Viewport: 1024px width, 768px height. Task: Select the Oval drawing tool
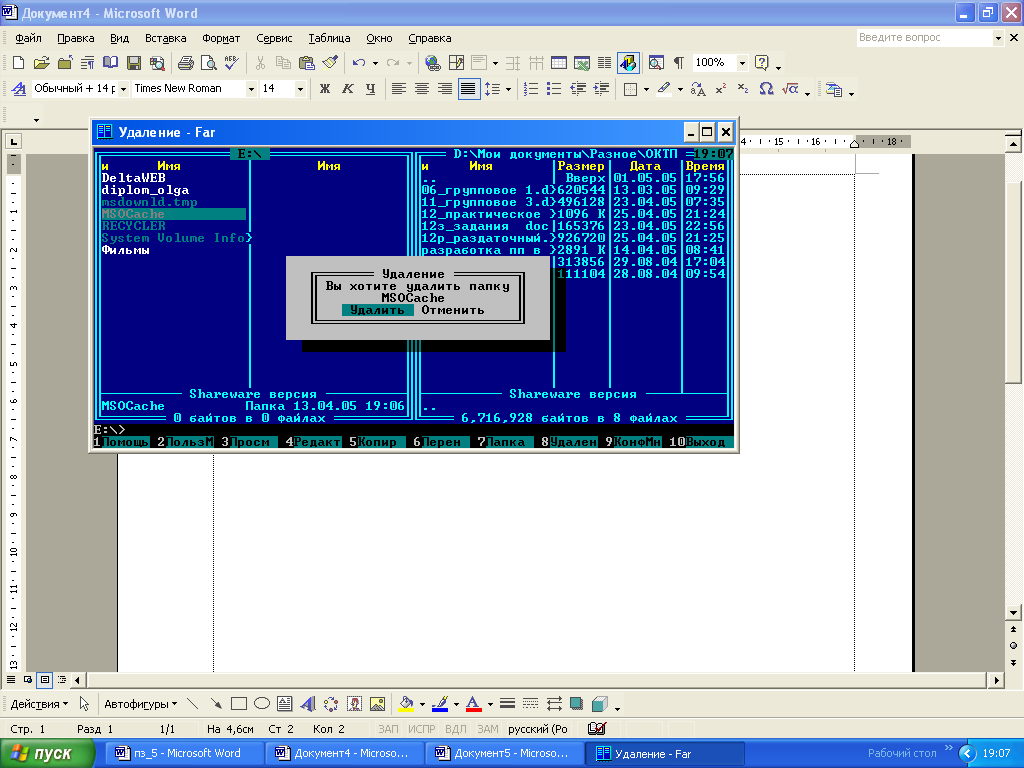[262, 704]
